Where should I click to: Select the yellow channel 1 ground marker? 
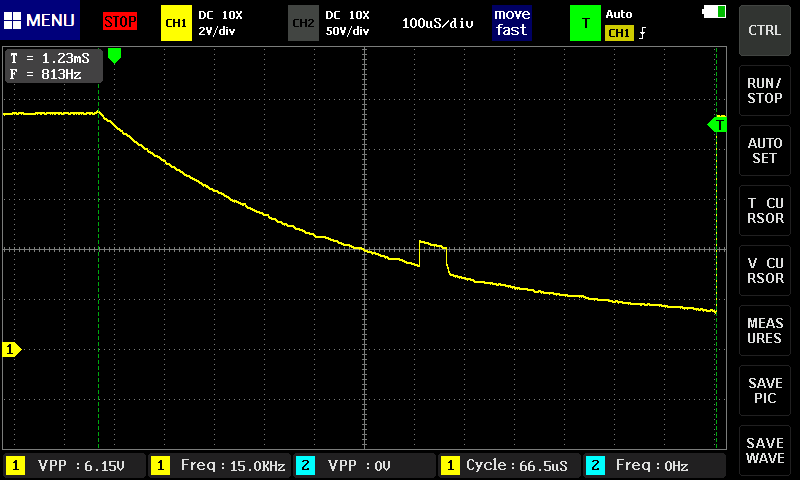point(11,349)
